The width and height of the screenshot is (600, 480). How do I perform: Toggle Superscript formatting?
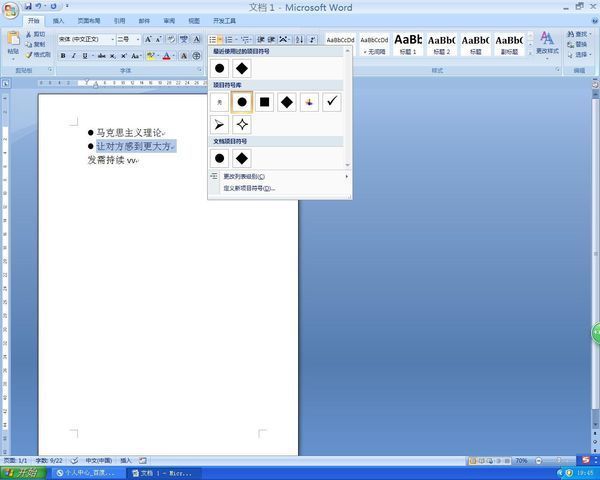point(124,56)
